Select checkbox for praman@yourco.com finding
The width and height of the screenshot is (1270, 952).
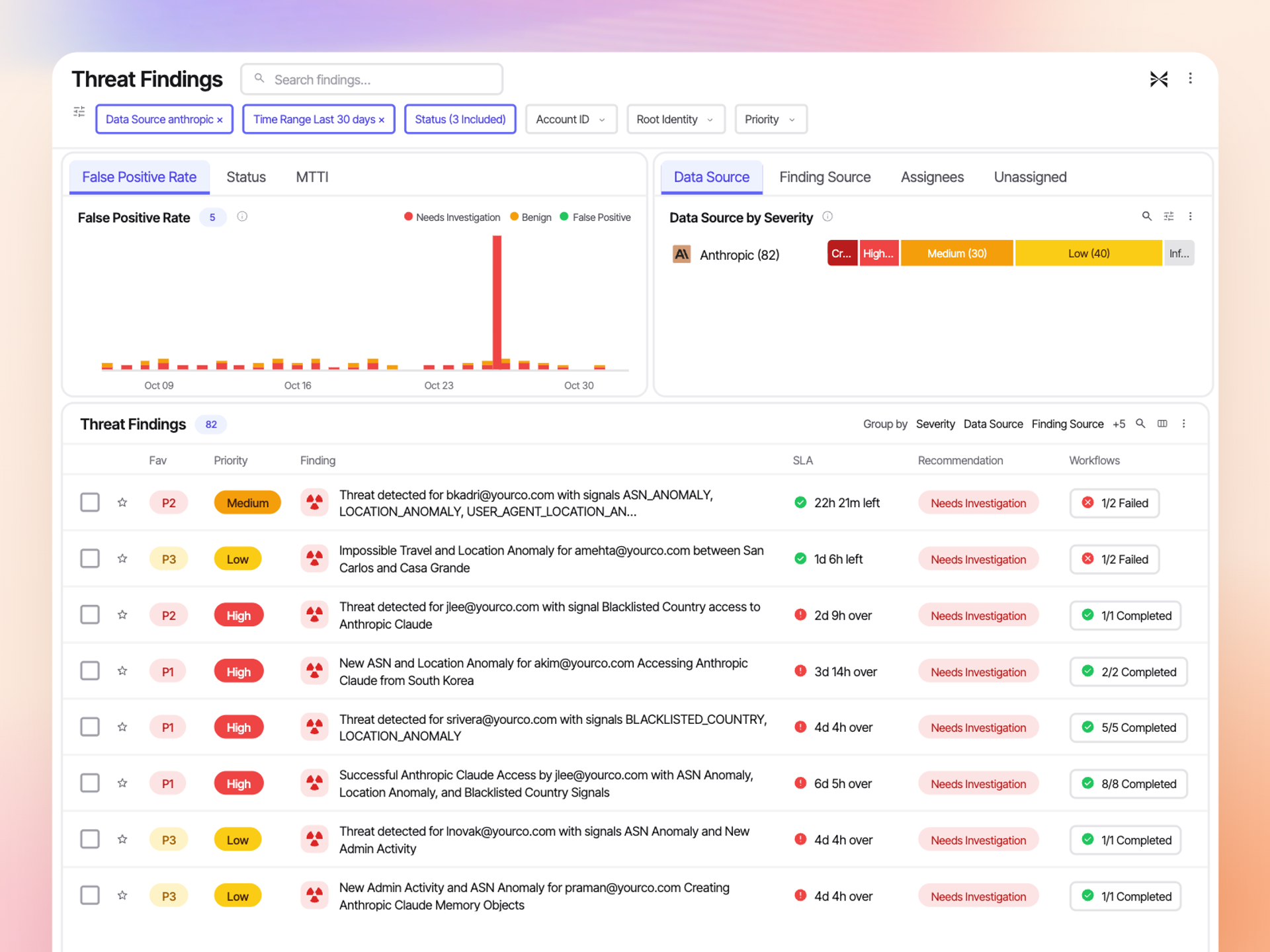tap(90, 896)
